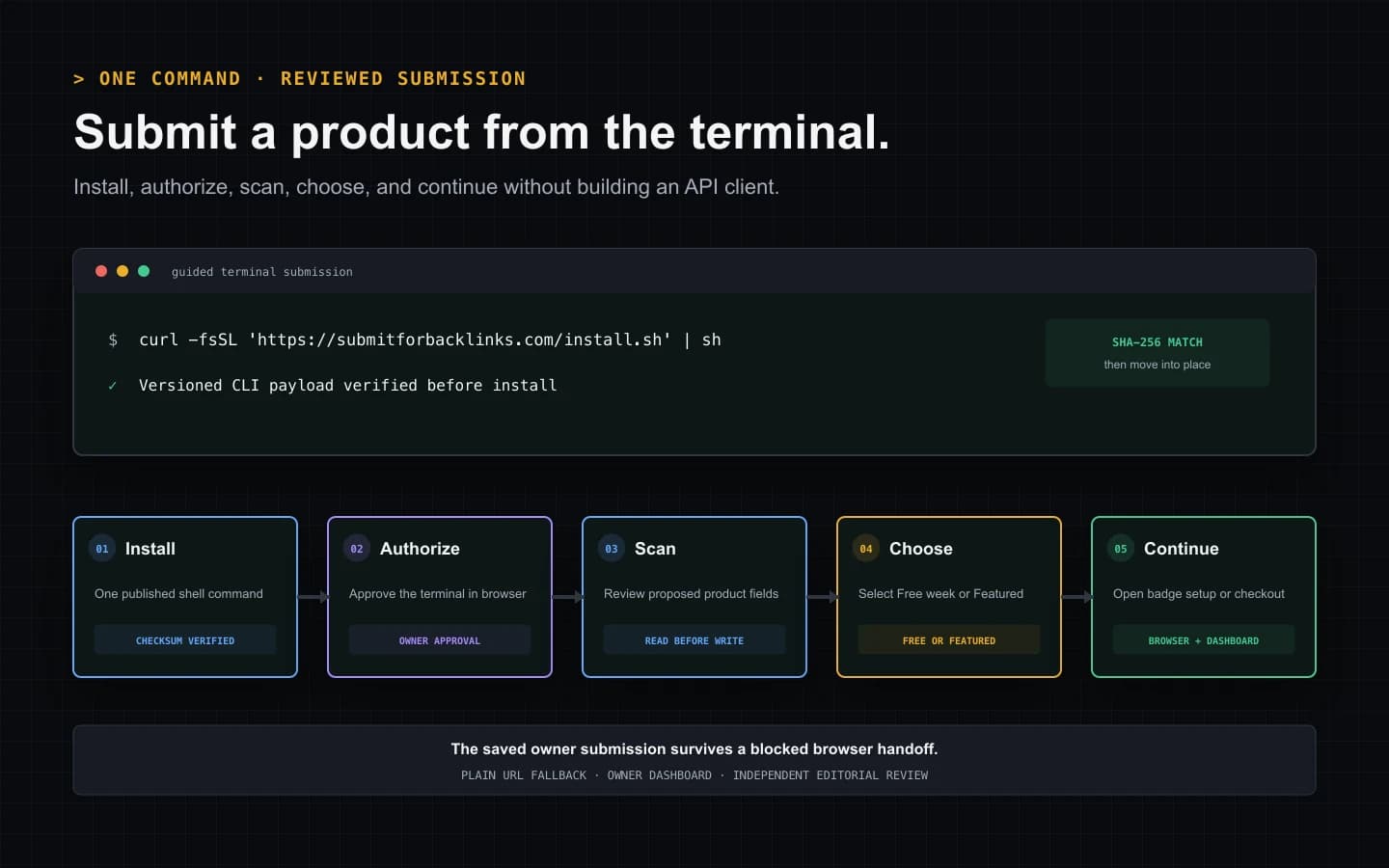Click the READ BEFORE WRITE tag
This screenshot has height=868, width=1389.
pos(694,640)
